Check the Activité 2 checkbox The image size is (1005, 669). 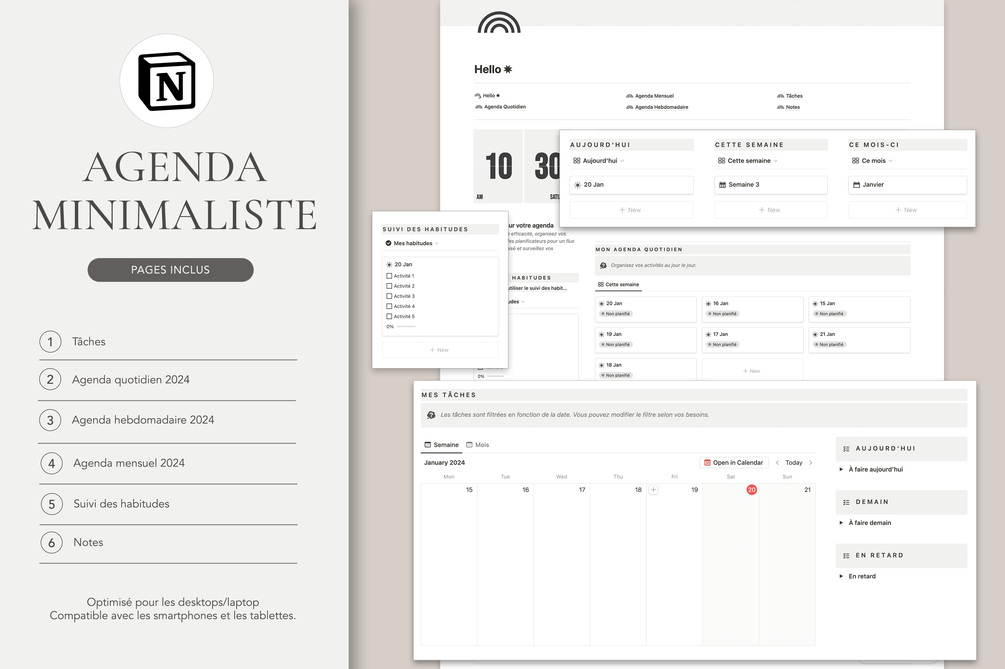point(389,286)
